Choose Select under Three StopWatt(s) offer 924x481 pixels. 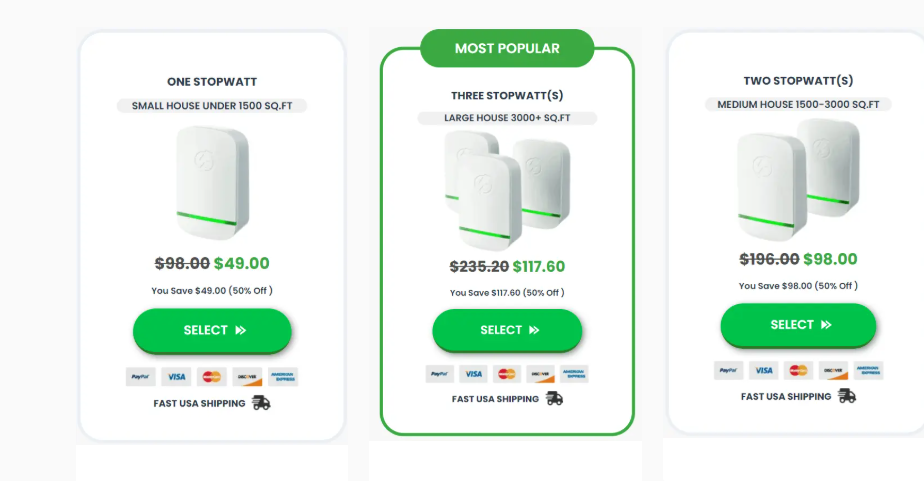507,330
